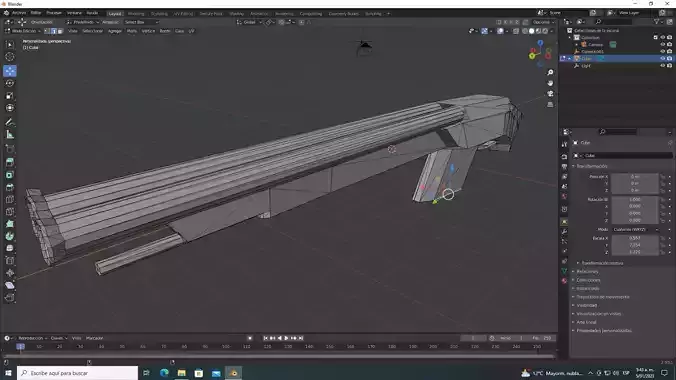Open the Vértice menu in viewport header

coord(148,31)
